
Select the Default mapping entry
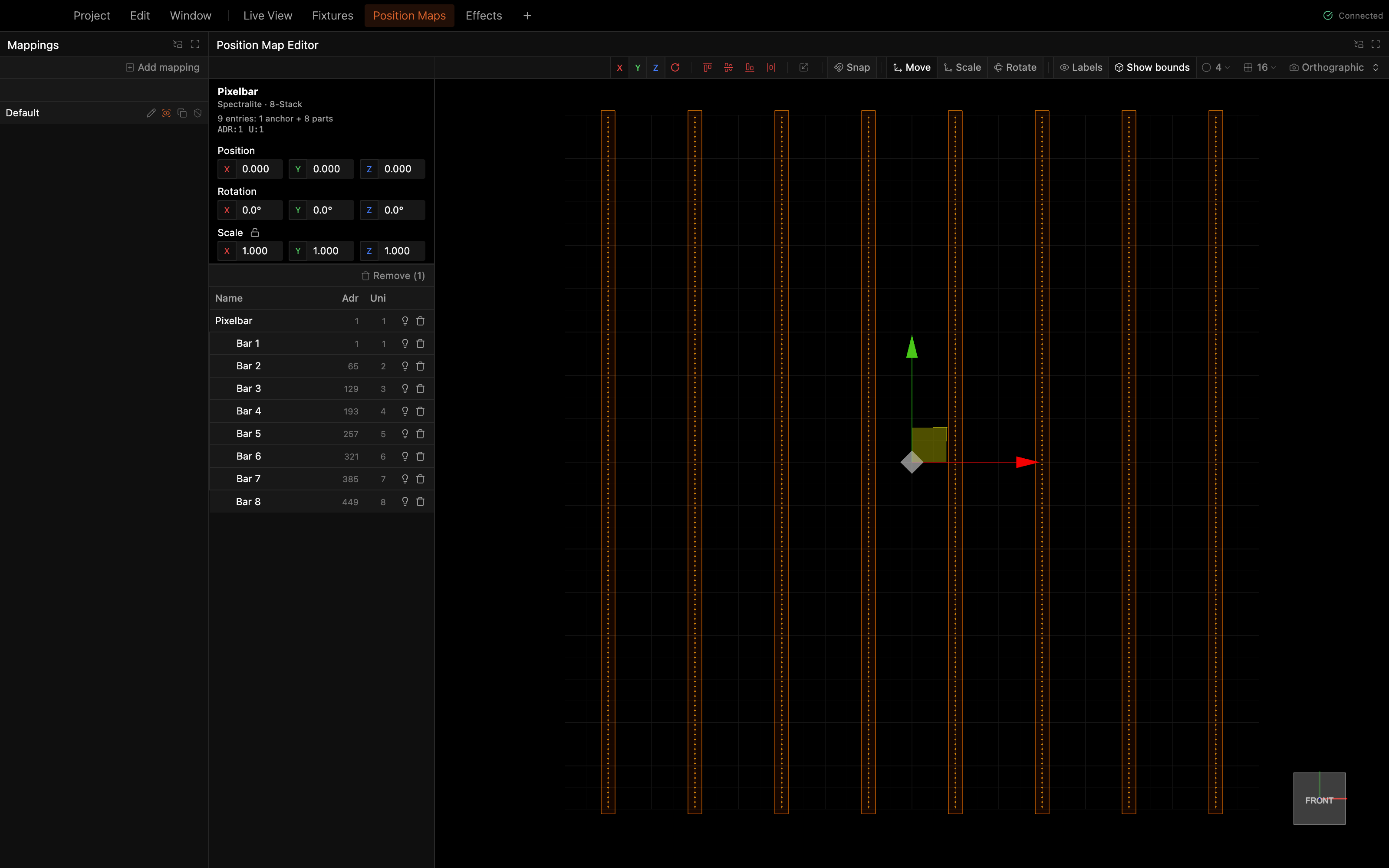pos(104,113)
